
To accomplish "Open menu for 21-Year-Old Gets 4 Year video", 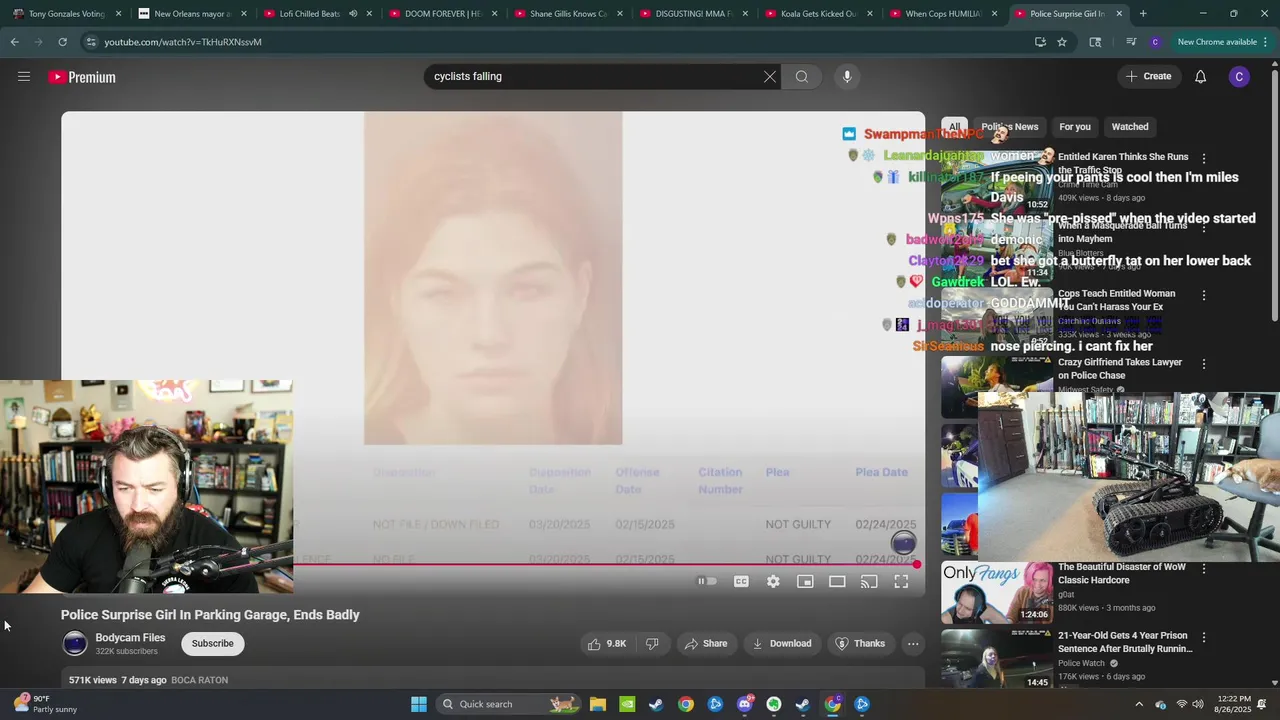I will (1204, 637).
